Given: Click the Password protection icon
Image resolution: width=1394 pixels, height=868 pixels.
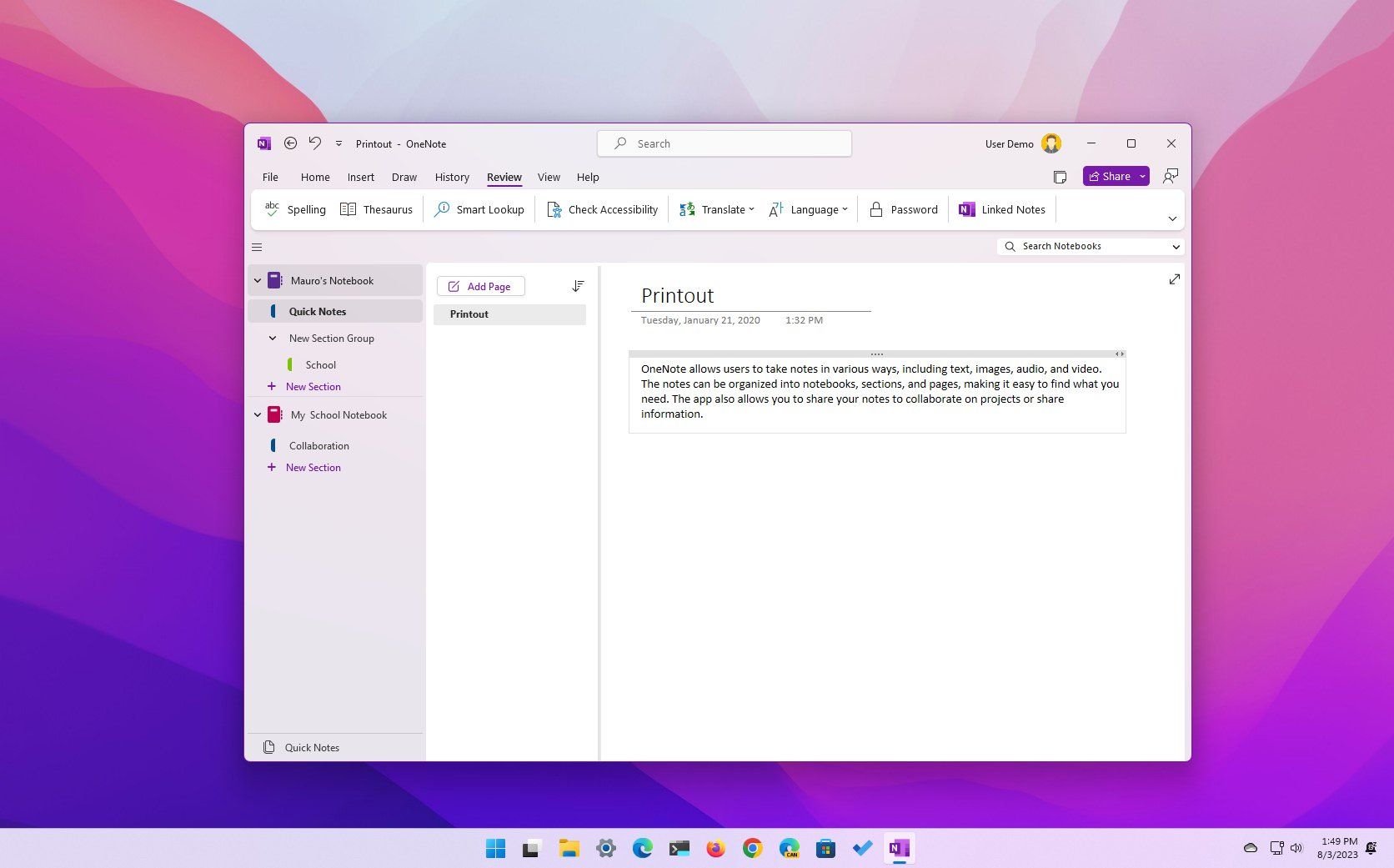Looking at the screenshot, I should pyautogui.click(x=903, y=209).
